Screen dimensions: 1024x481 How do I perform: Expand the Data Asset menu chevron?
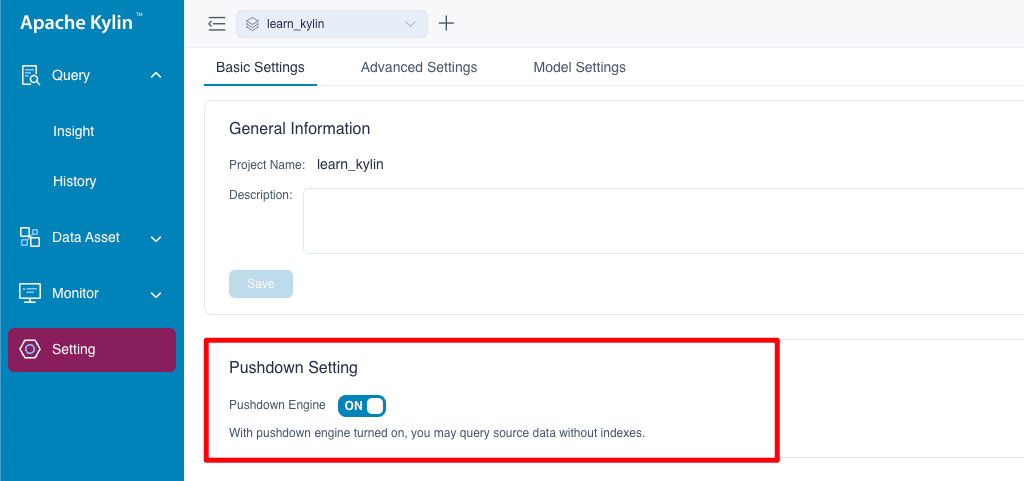[x=156, y=238]
